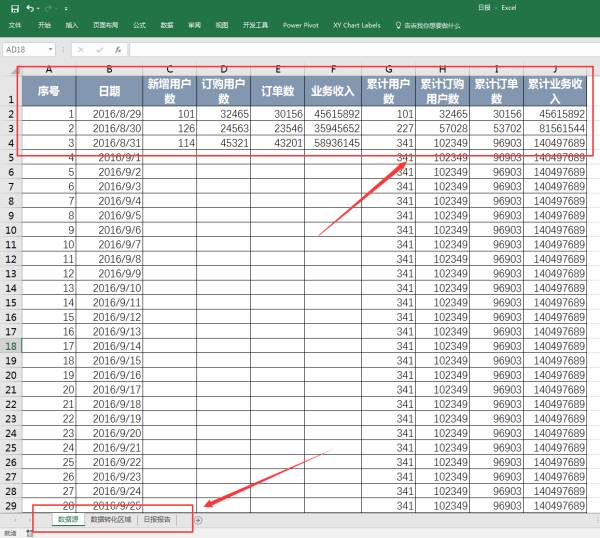Click the 新增用户数 header cell

pyautogui.click(x=170, y=91)
